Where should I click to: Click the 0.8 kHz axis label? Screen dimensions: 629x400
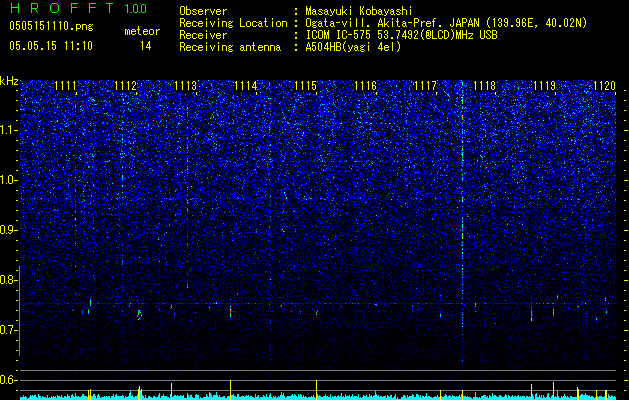9,280
